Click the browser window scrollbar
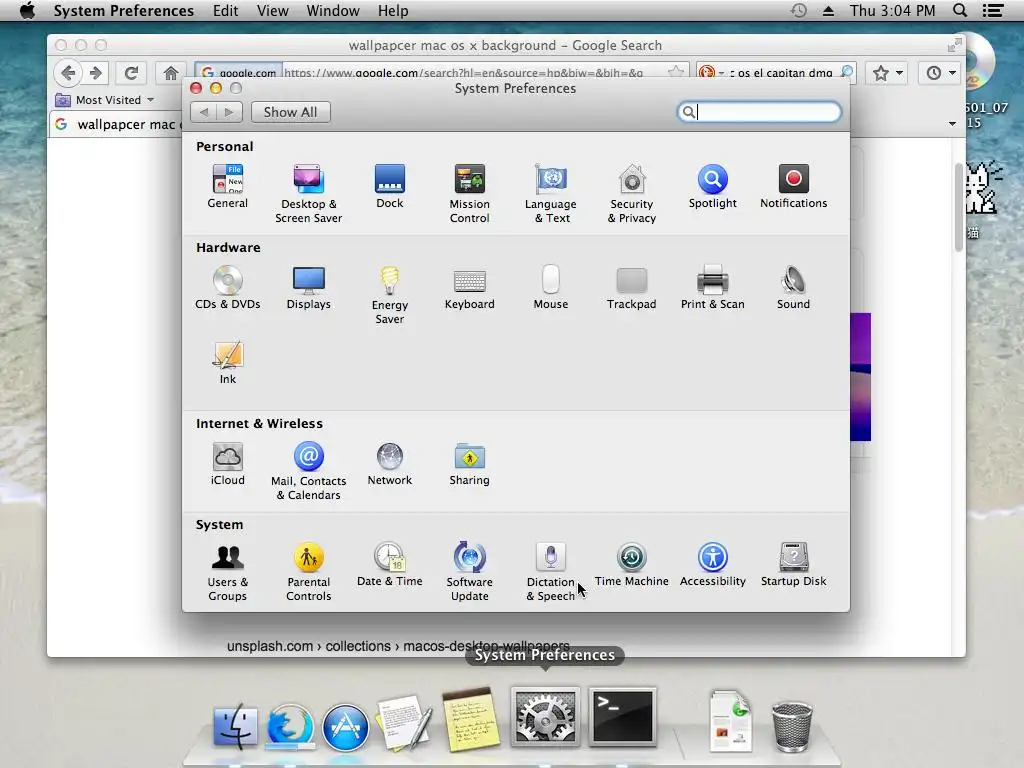The image size is (1024, 768). click(x=959, y=208)
